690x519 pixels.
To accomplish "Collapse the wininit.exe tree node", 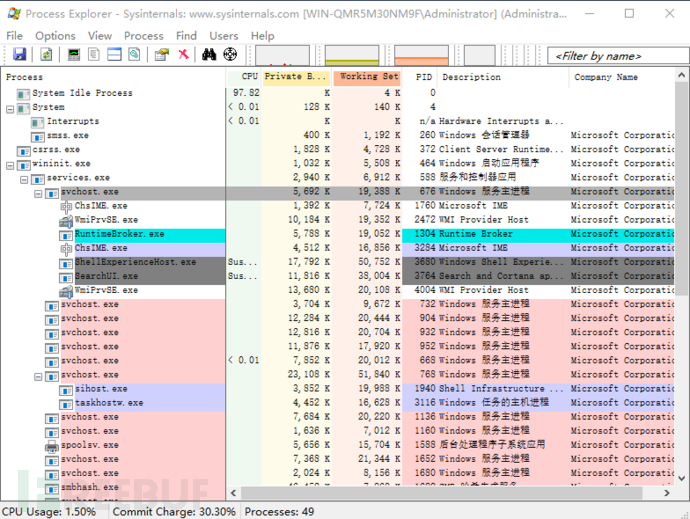I will 10,166.
